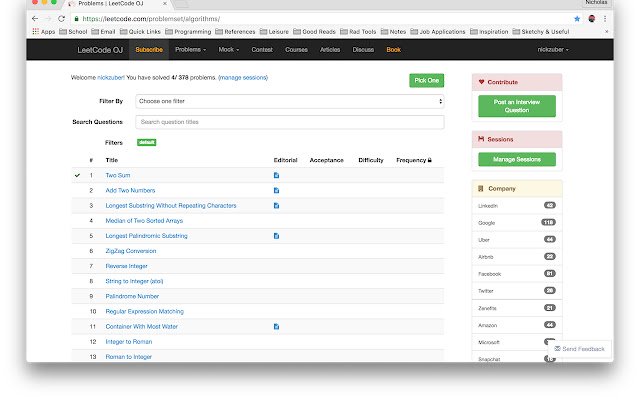Image resolution: width=640 pixels, height=400 pixels.
Task: Click the profile extension icon in toolbar
Action: pyautogui.click(x=591, y=19)
